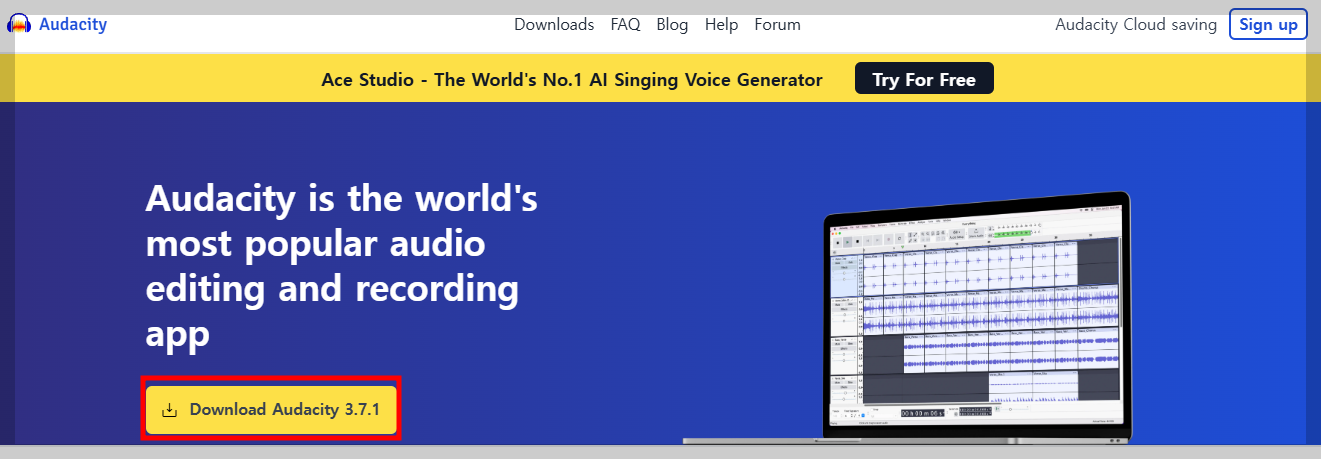The height and width of the screenshot is (459, 1321).
Task: Go to the FAQ page
Action: [x=625, y=25]
